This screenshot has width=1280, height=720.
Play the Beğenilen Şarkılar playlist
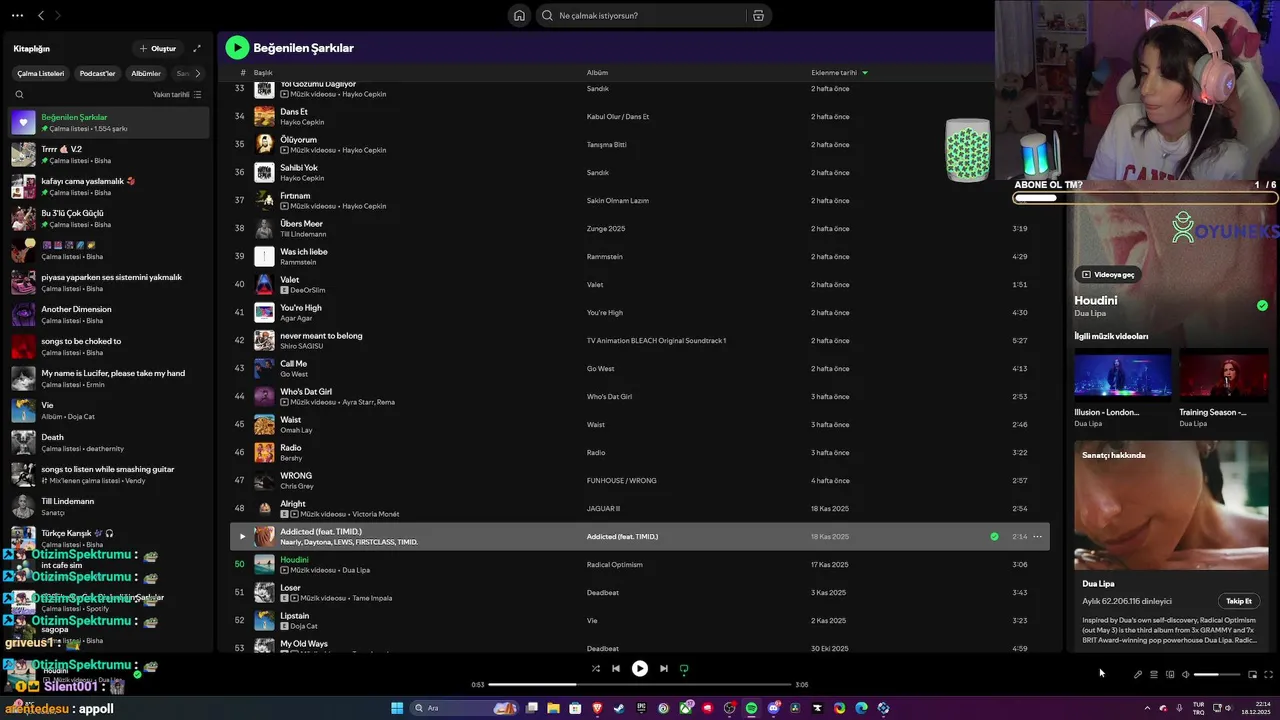click(x=237, y=47)
